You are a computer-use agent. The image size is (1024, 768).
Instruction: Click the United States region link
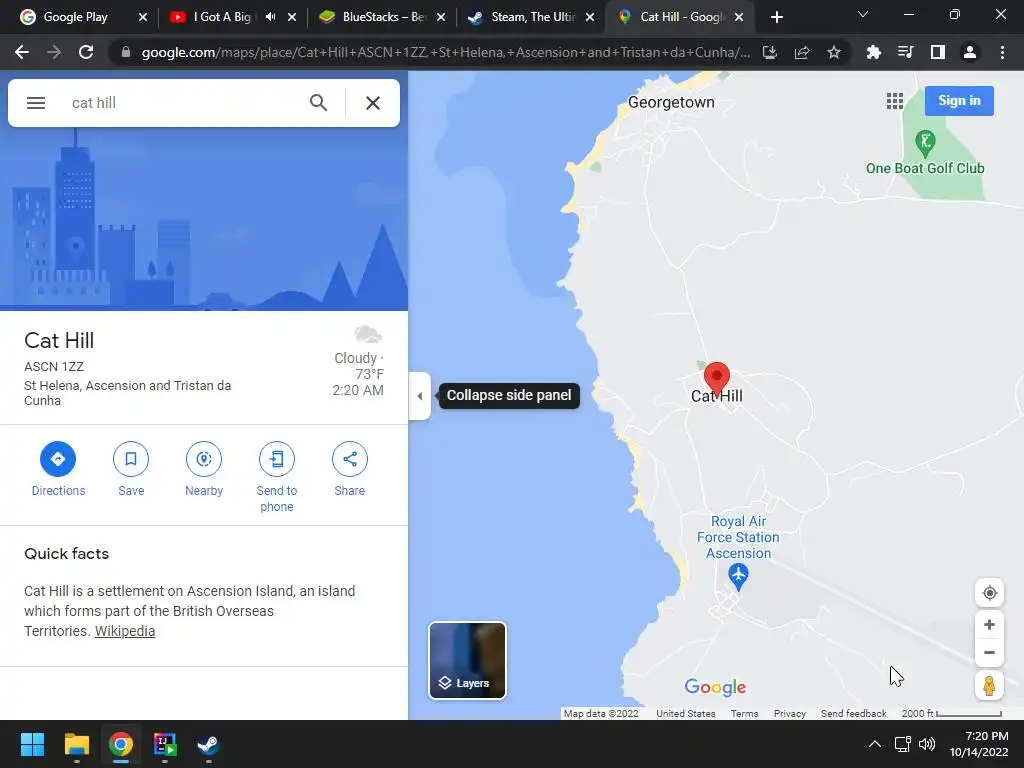click(x=685, y=713)
